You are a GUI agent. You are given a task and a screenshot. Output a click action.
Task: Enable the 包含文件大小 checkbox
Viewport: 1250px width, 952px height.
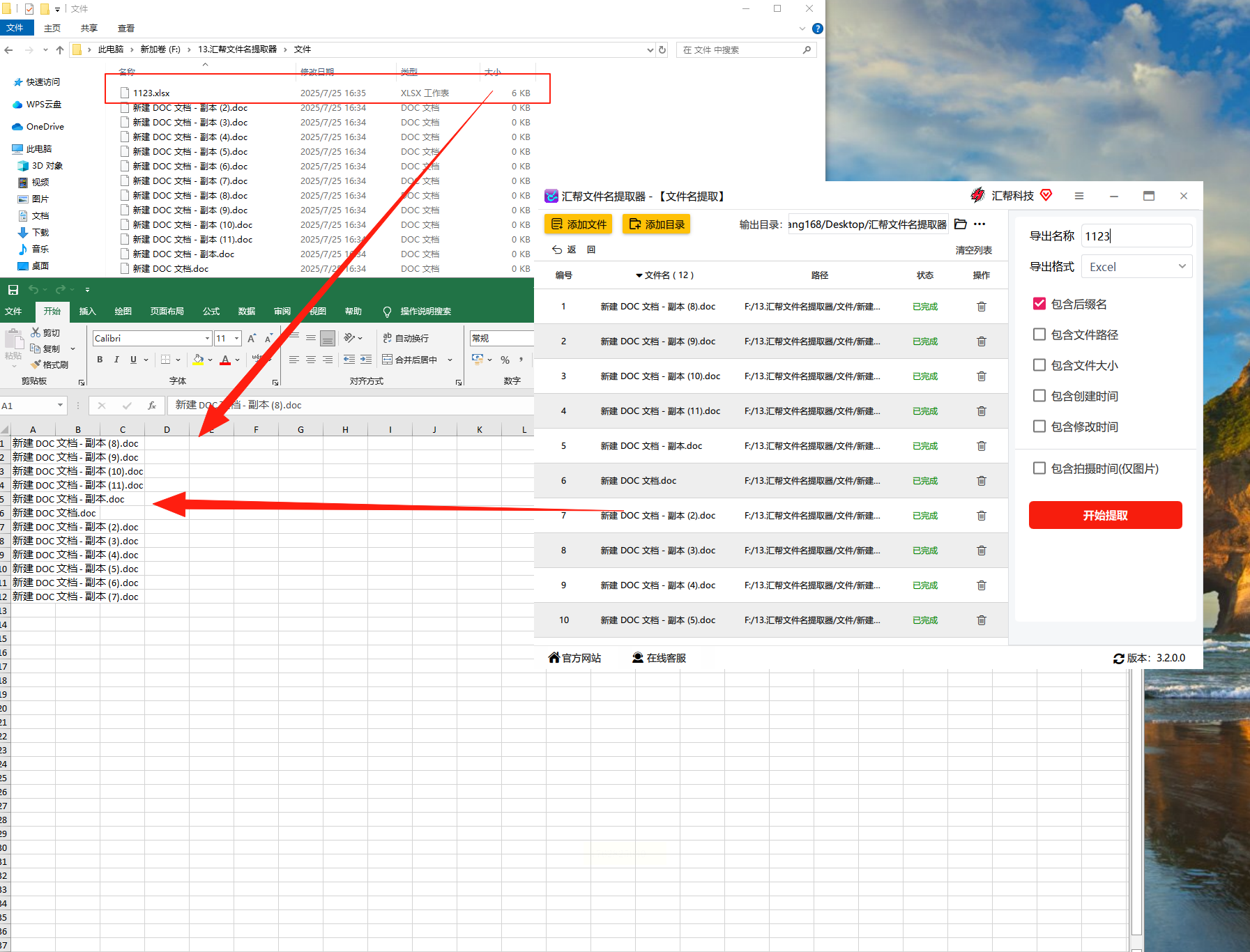[x=1039, y=365]
